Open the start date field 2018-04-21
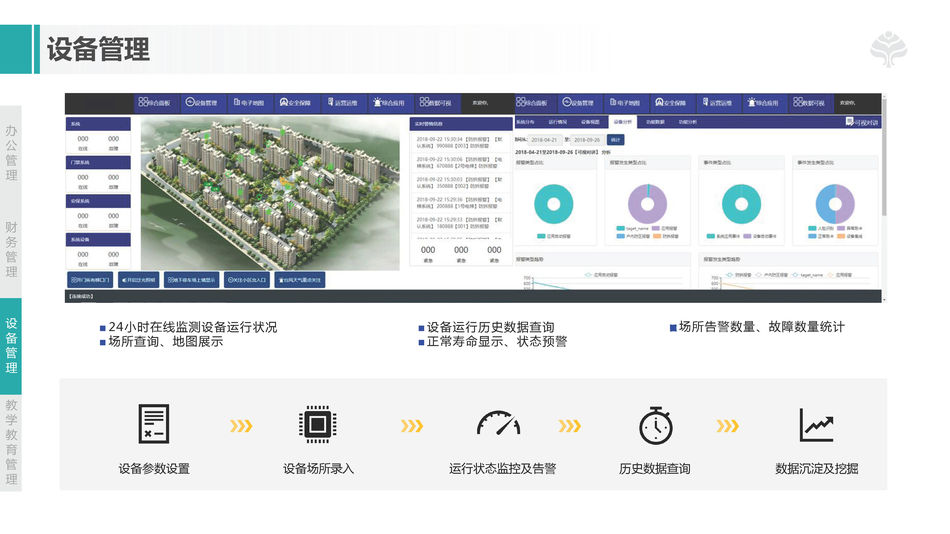This screenshot has width=950, height=534. coord(546,140)
